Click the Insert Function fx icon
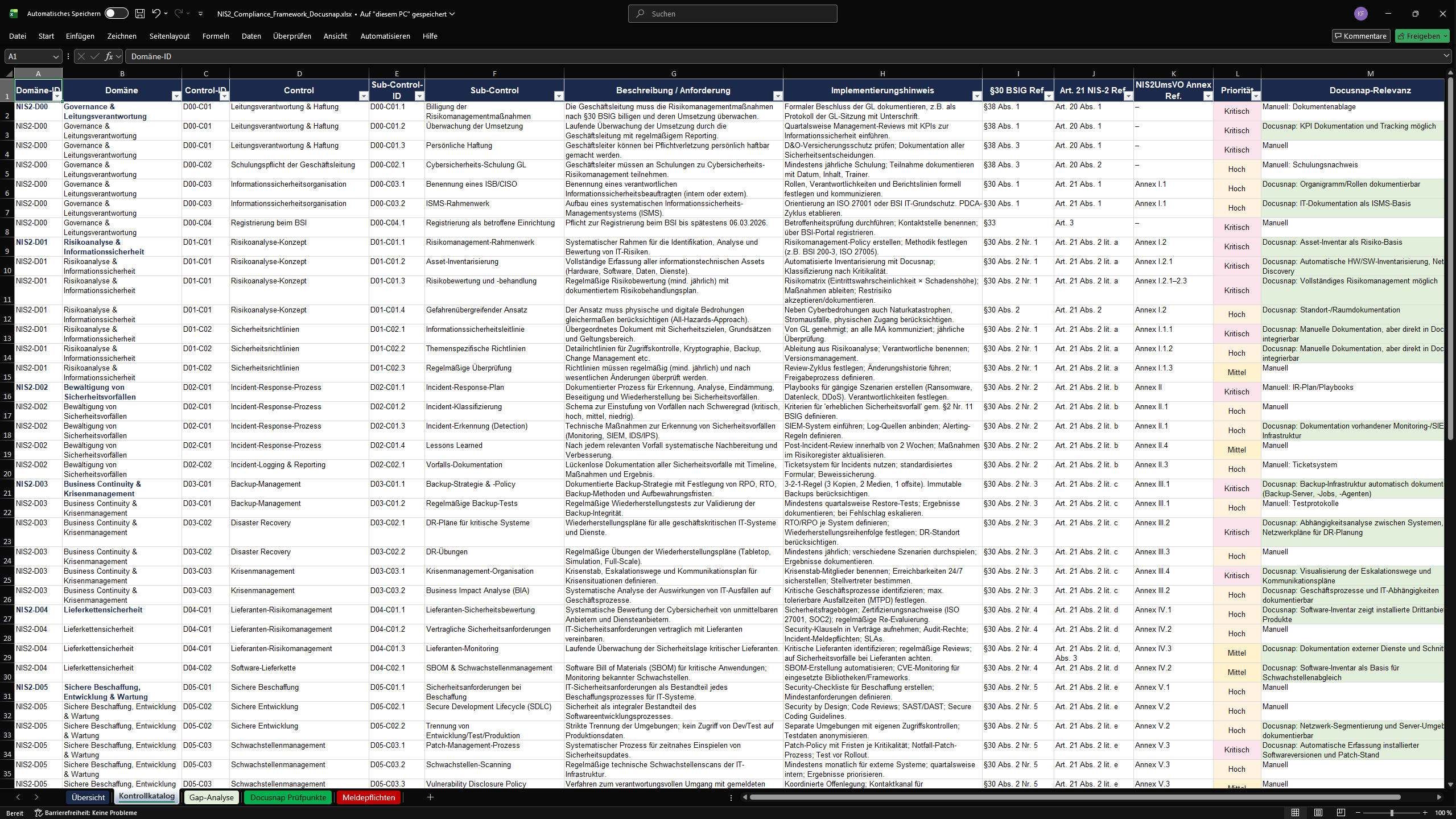Screen dimensions: 1456x819 [109, 56]
